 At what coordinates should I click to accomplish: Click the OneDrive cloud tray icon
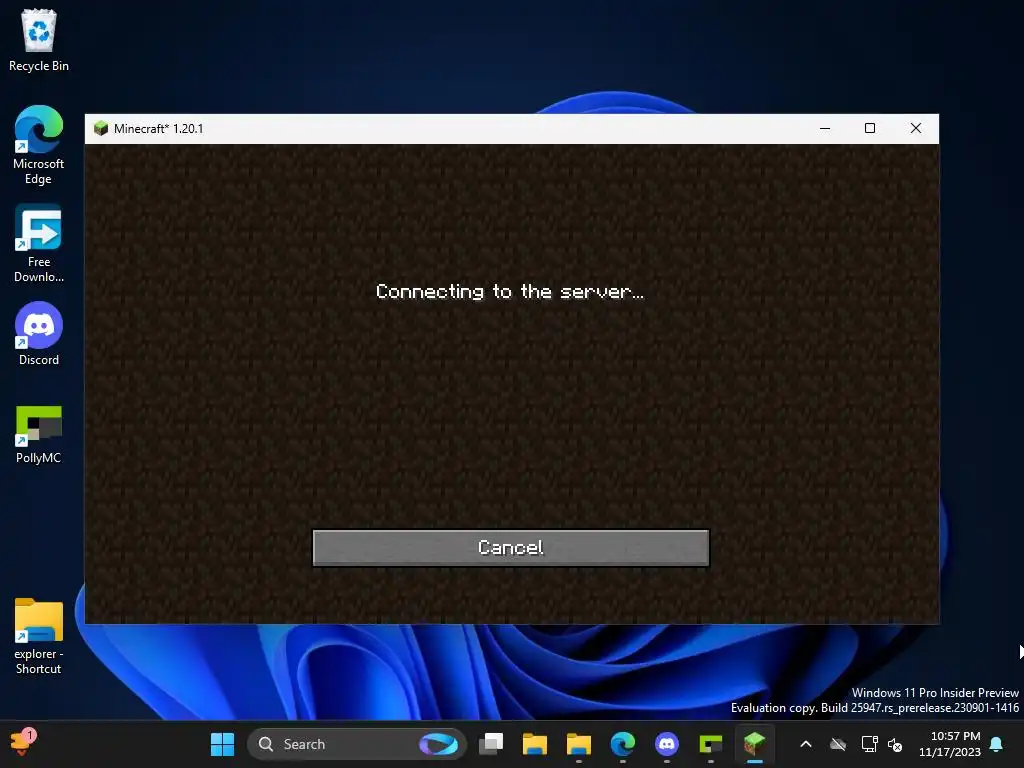[x=838, y=744]
